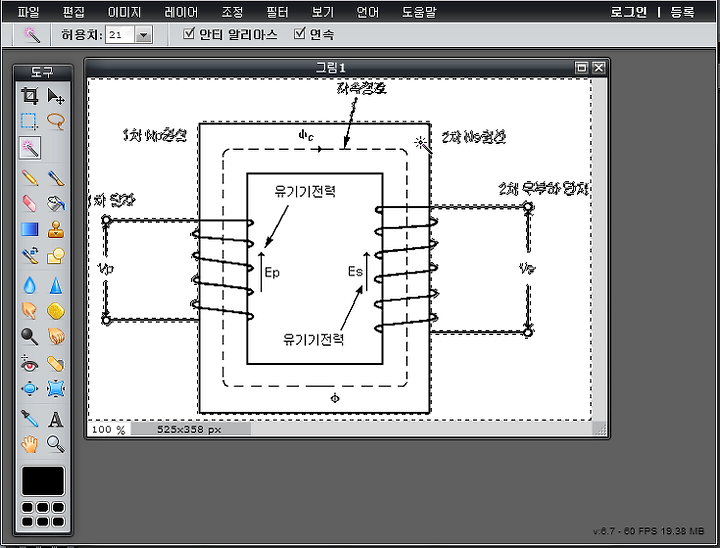
Task: Open the 언어 menu
Action: coord(367,12)
